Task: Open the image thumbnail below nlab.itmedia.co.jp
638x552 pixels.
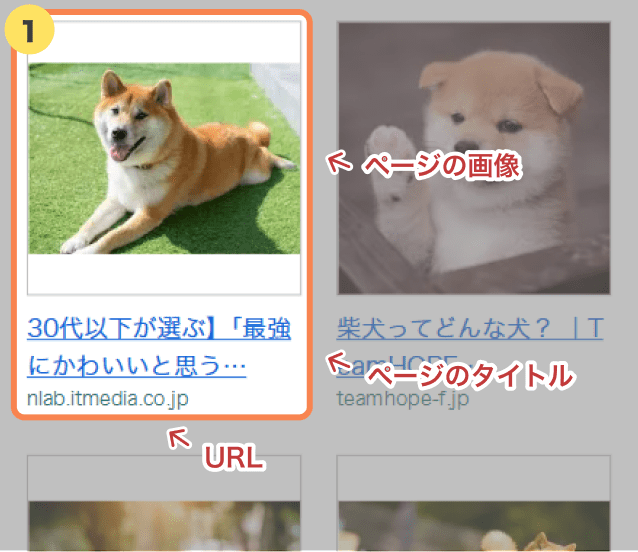Action: click(164, 503)
